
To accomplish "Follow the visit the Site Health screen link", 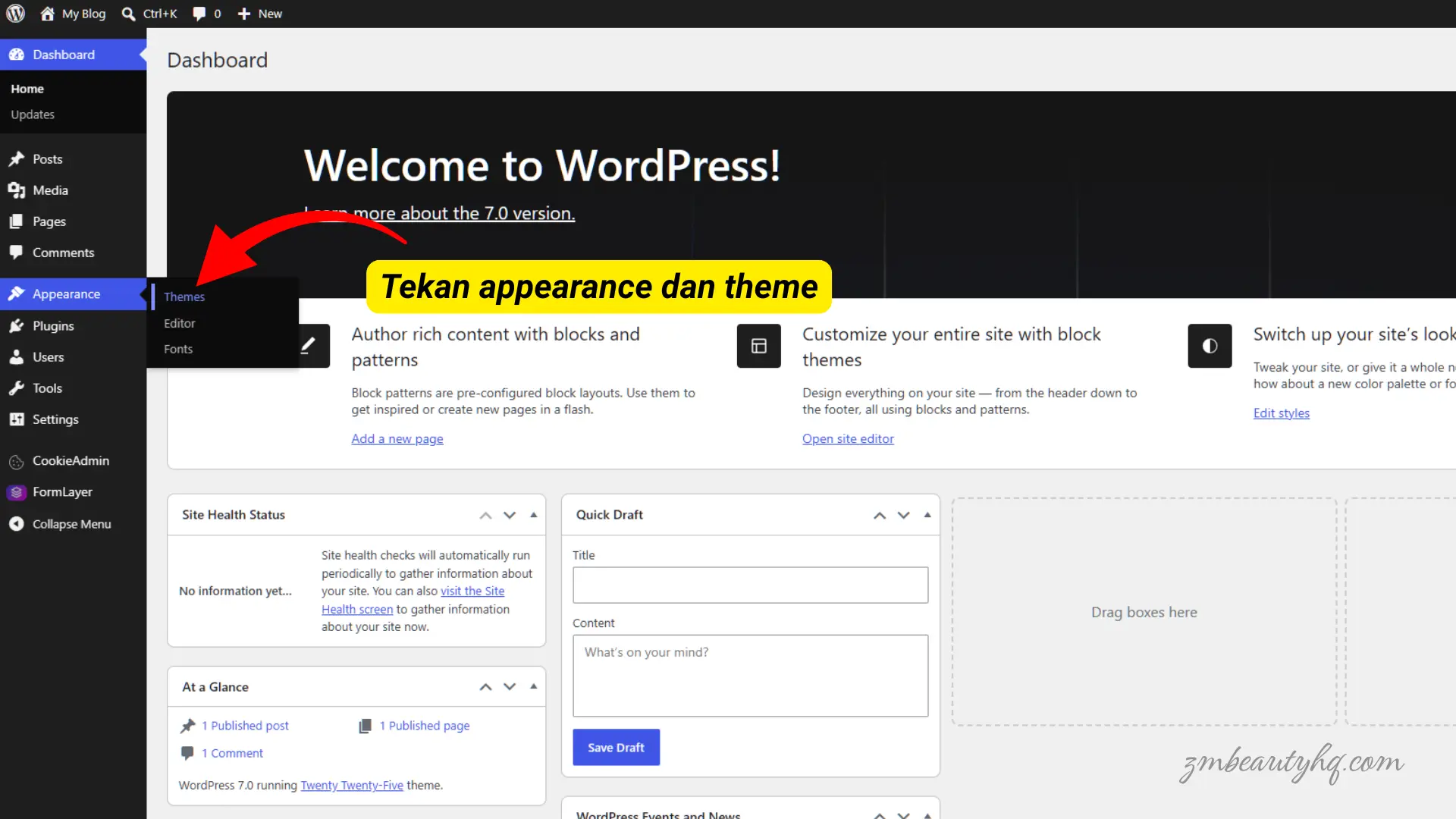I will point(472,591).
